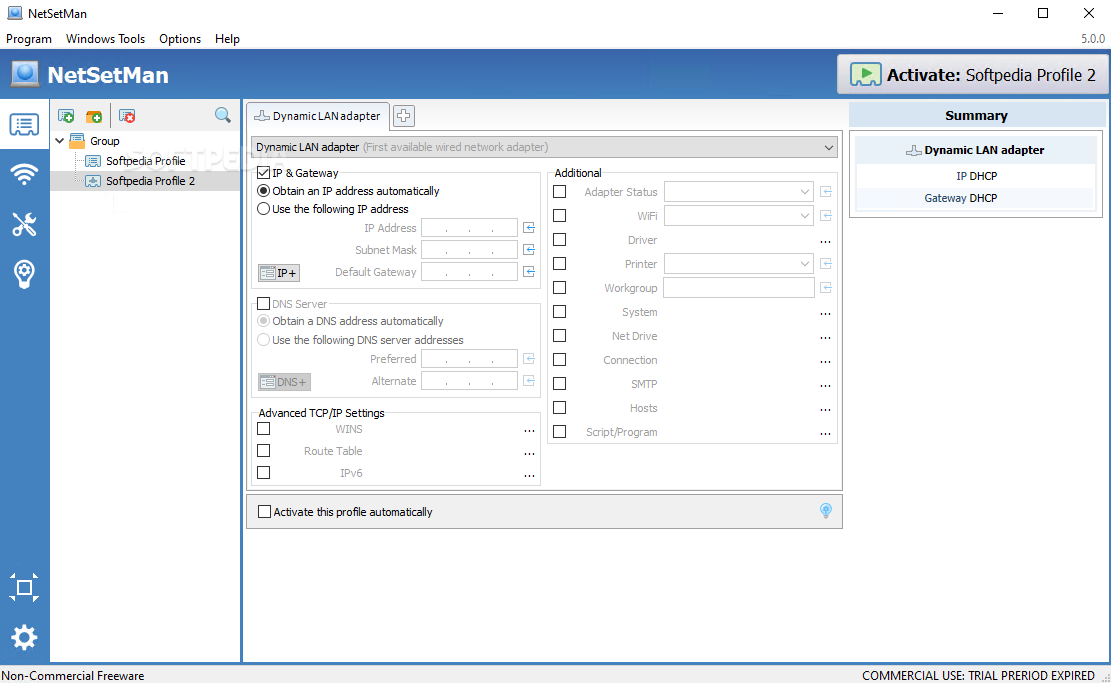The image size is (1111, 683).
Task: Enable the DNS Server checkbox
Action: [x=264, y=304]
